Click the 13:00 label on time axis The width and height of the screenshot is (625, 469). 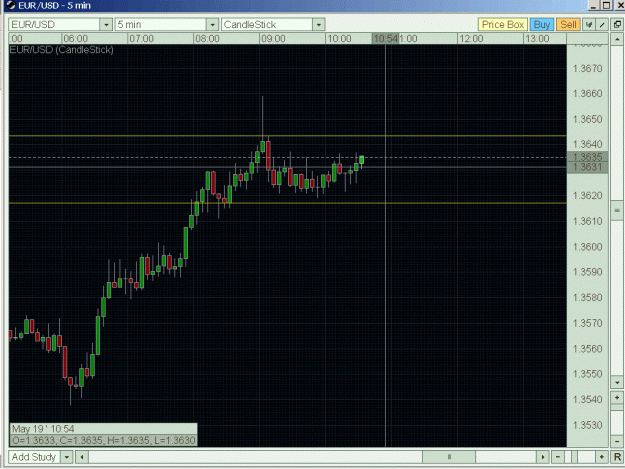[537, 39]
